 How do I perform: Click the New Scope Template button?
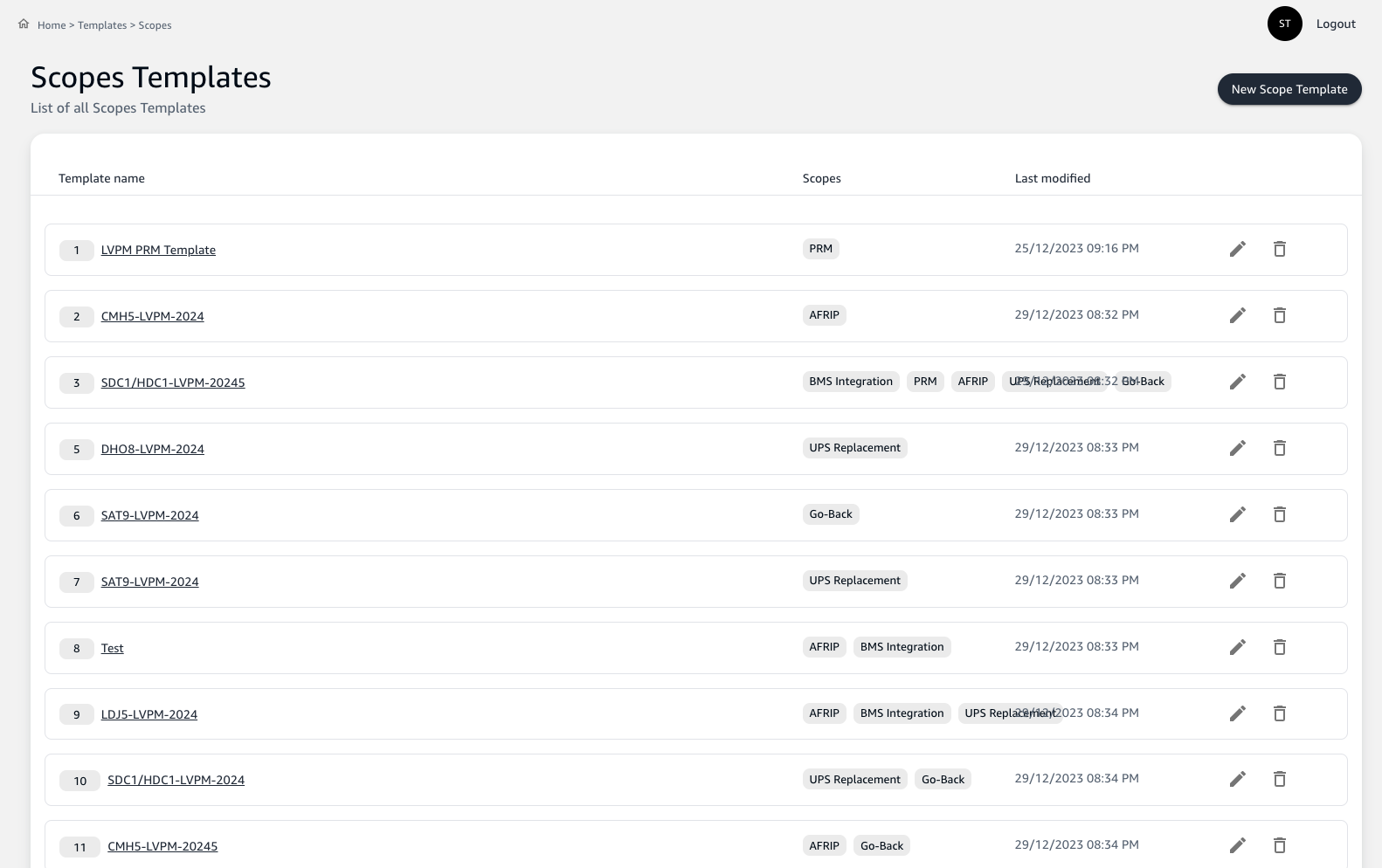[x=1289, y=89]
